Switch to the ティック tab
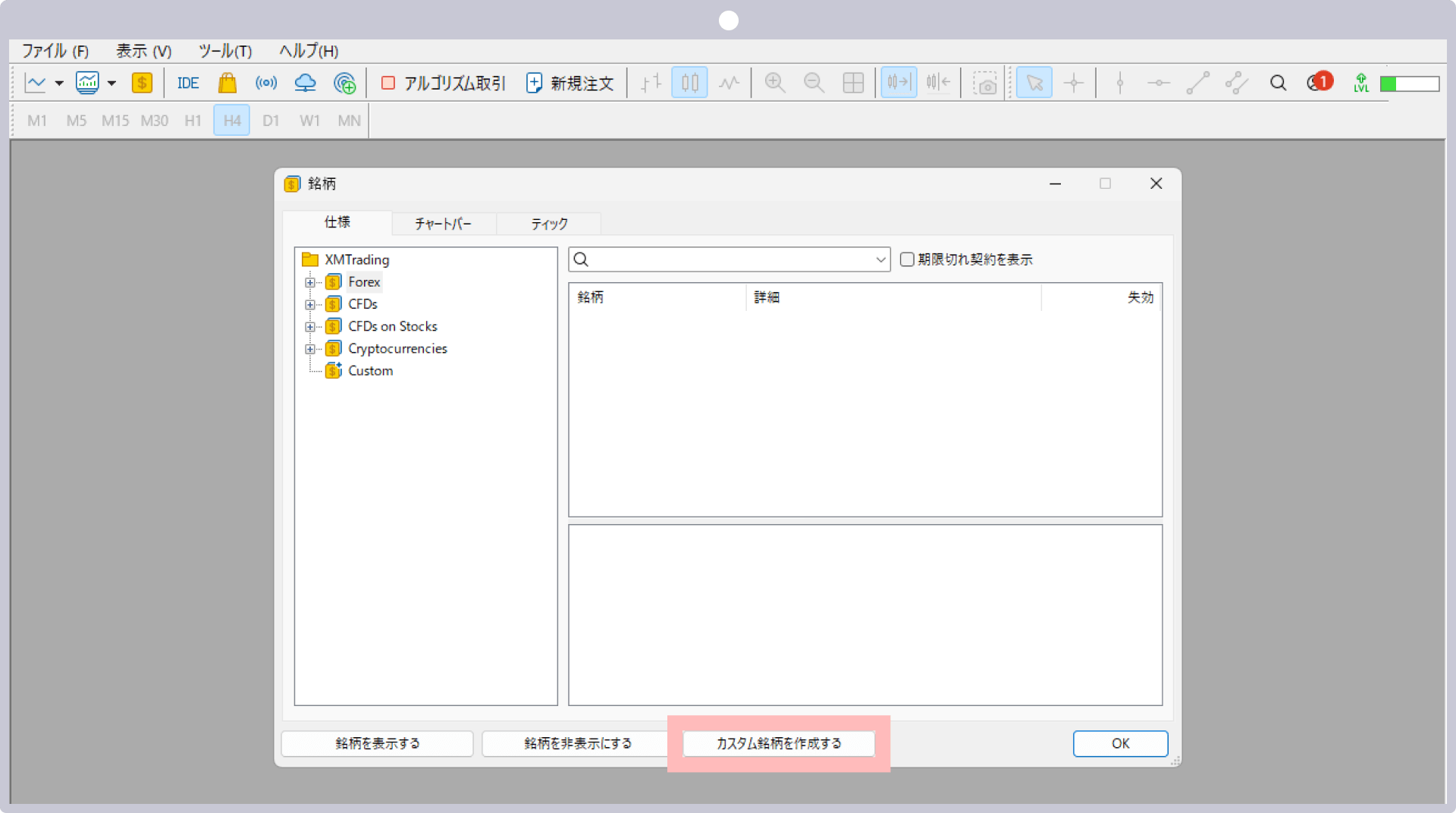This screenshot has width=1456, height=813. click(x=549, y=224)
